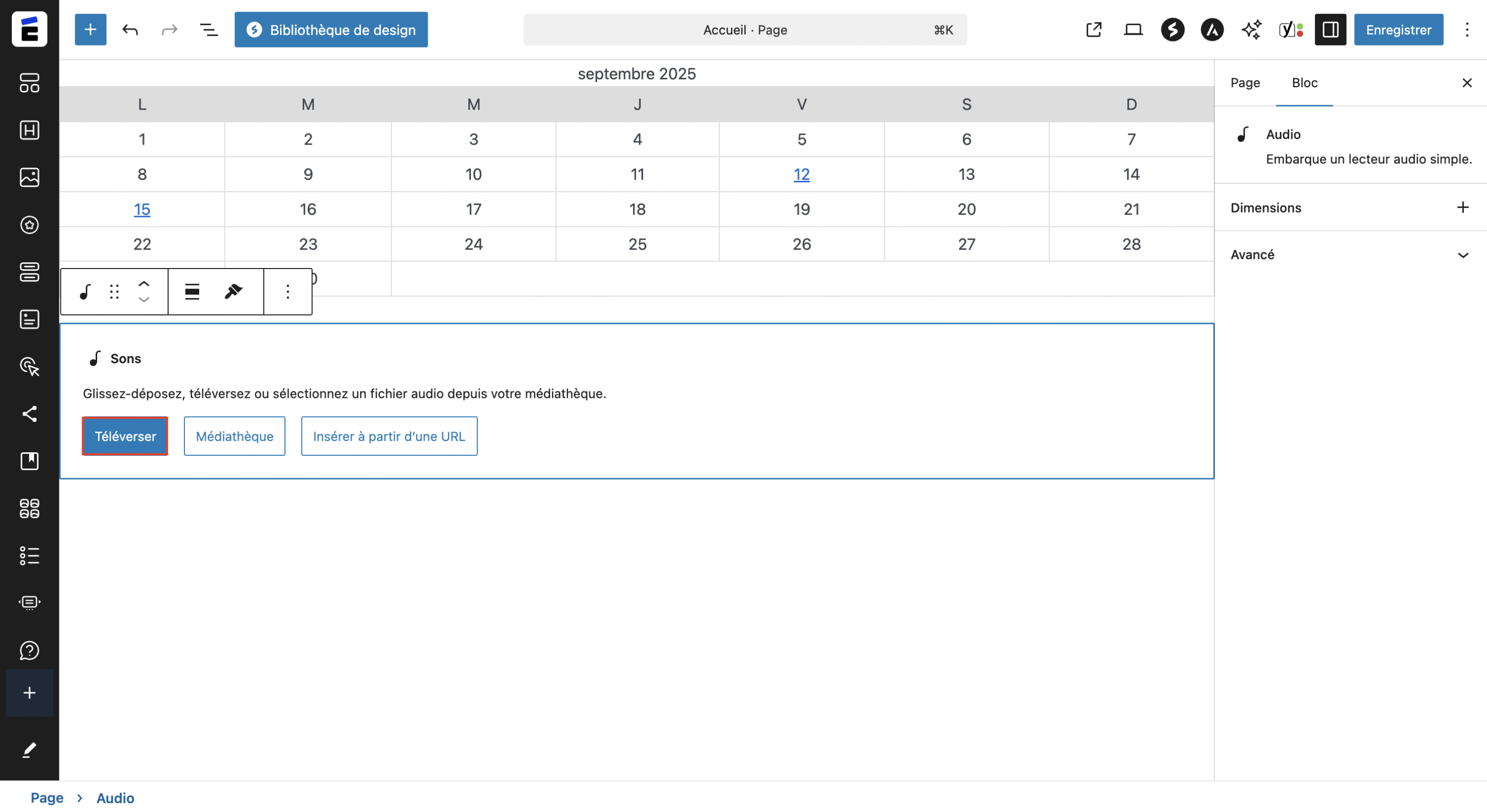Open the document overview list icon

tap(208, 29)
